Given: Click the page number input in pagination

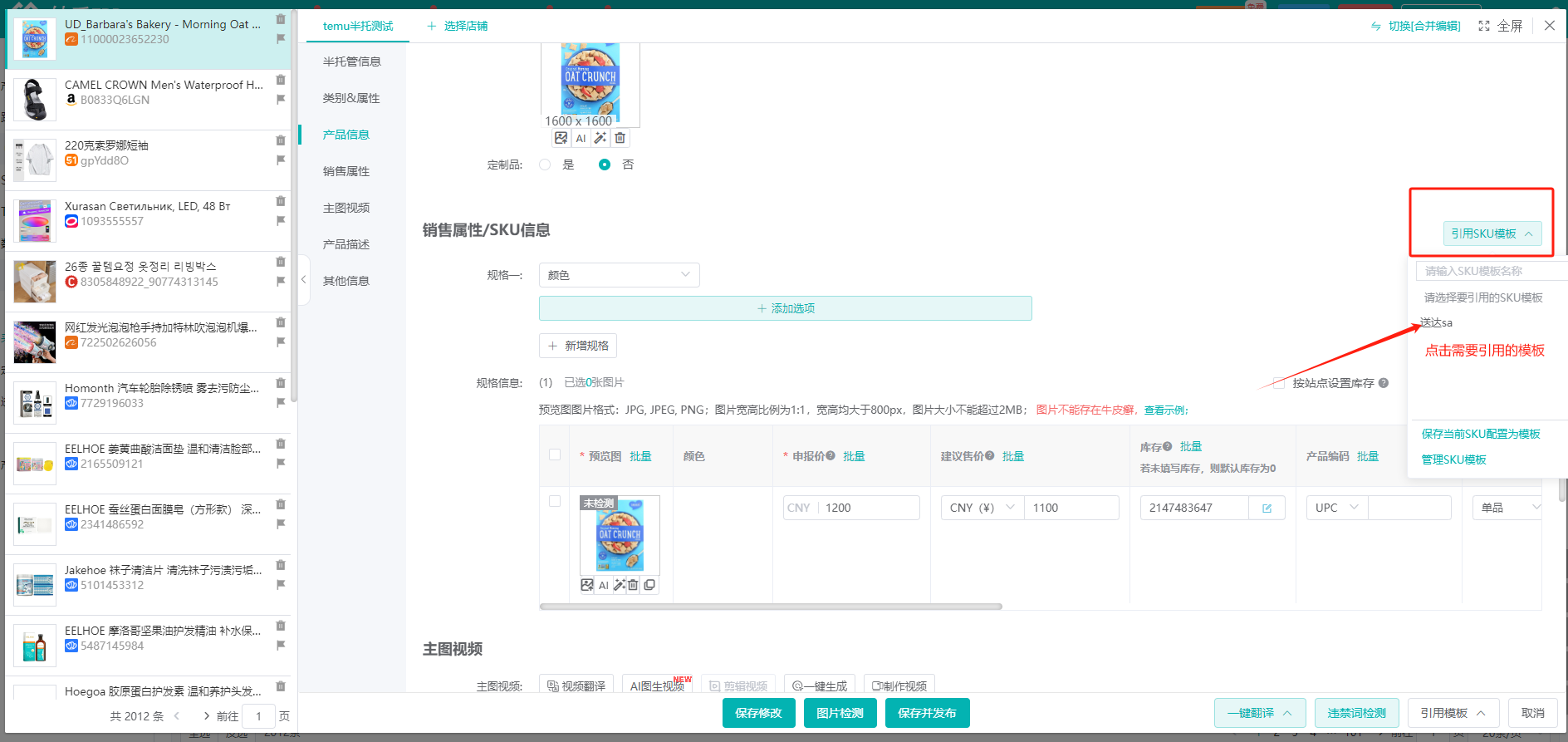Looking at the screenshot, I should [259, 715].
